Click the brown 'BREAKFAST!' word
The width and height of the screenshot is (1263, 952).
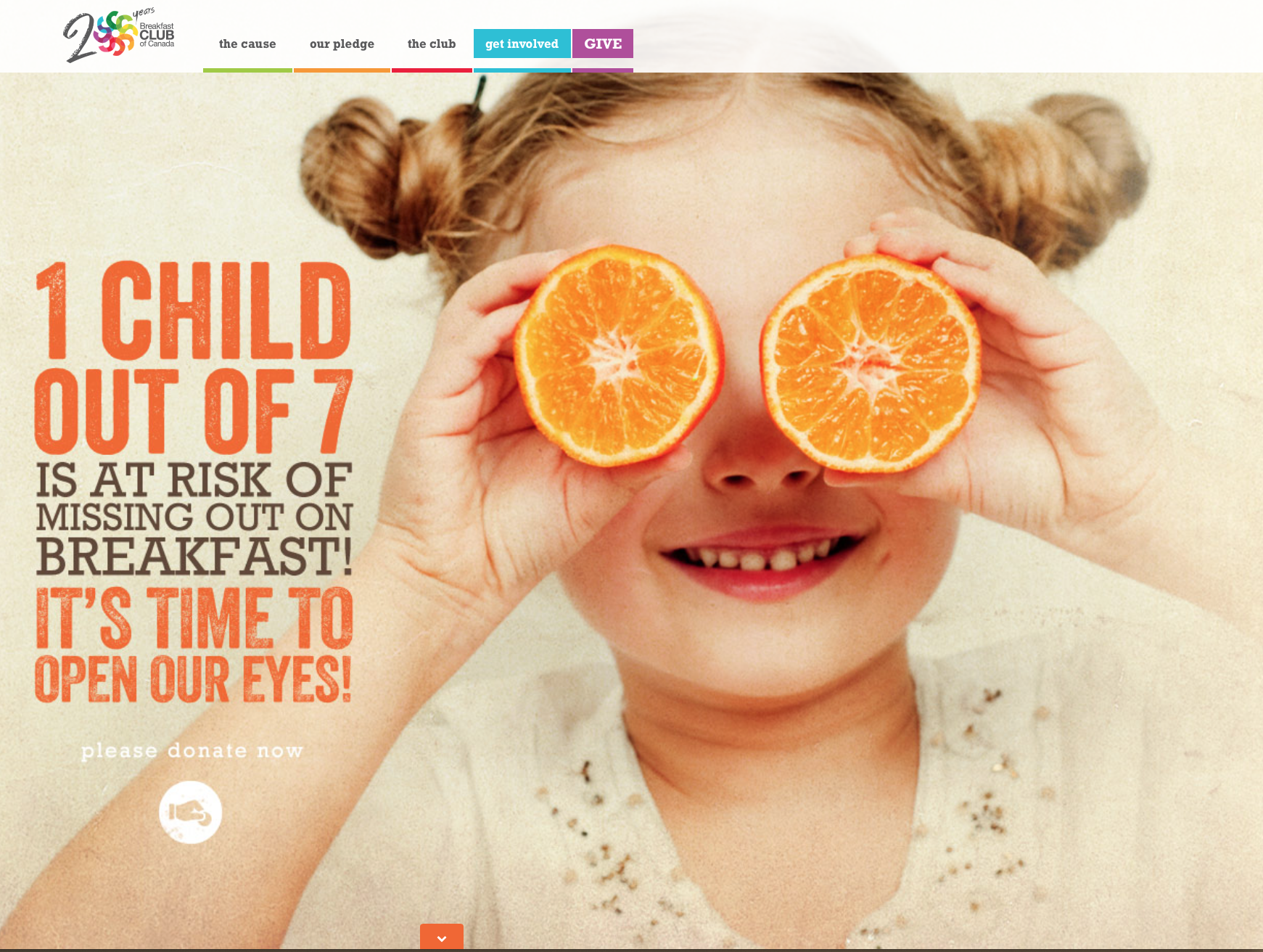[194, 557]
